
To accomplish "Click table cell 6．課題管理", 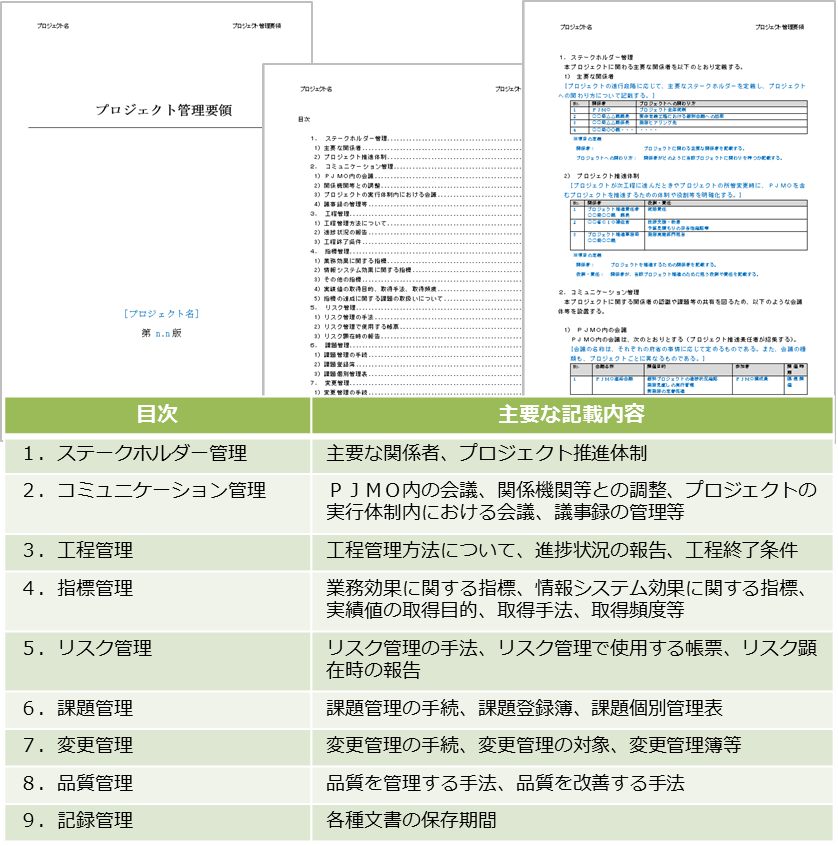I will [157, 709].
